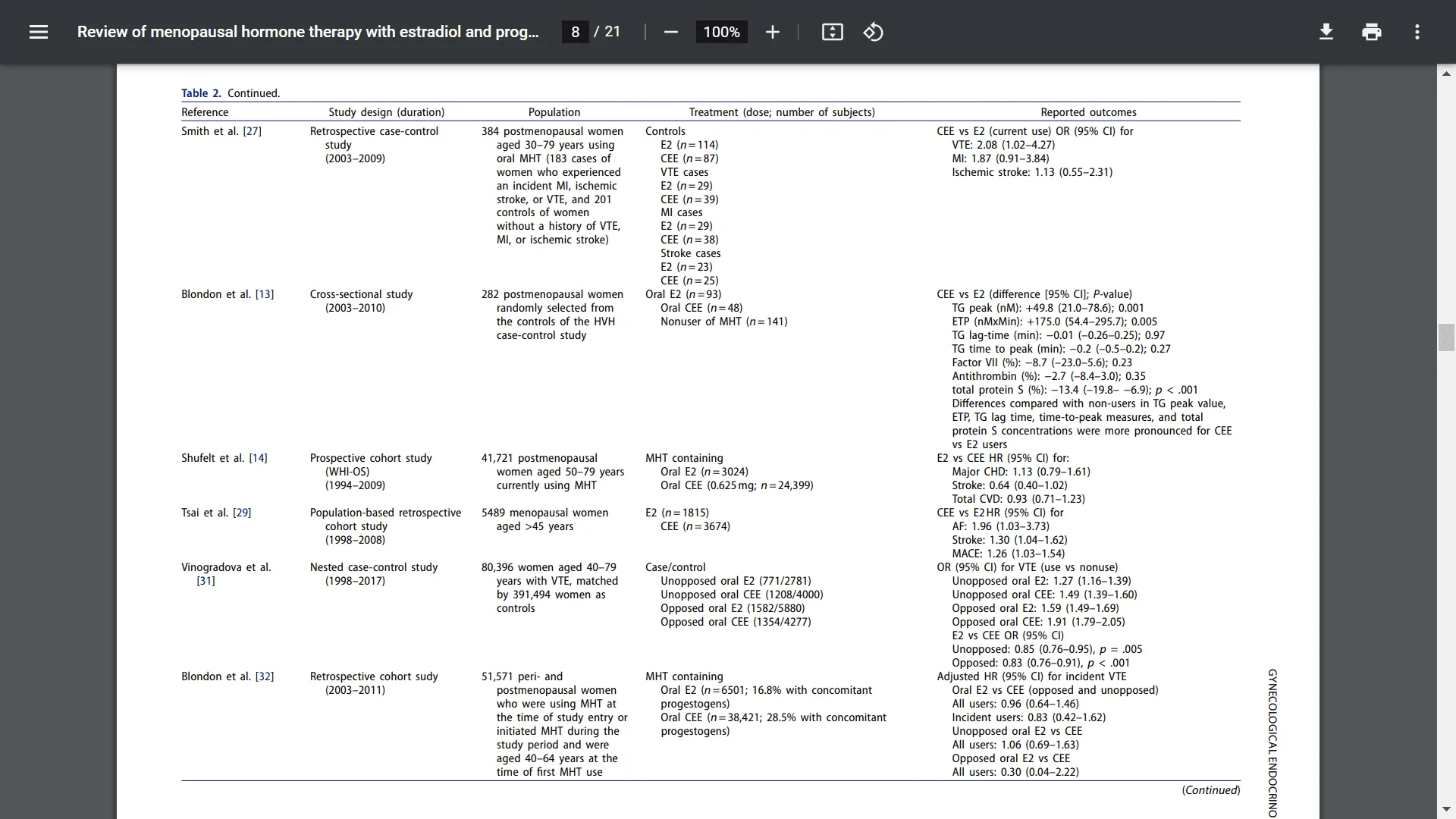This screenshot has height=819, width=1456.
Task: Click 'Unopposed oral E2 (771/2781)' text
Action: pos(736,581)
